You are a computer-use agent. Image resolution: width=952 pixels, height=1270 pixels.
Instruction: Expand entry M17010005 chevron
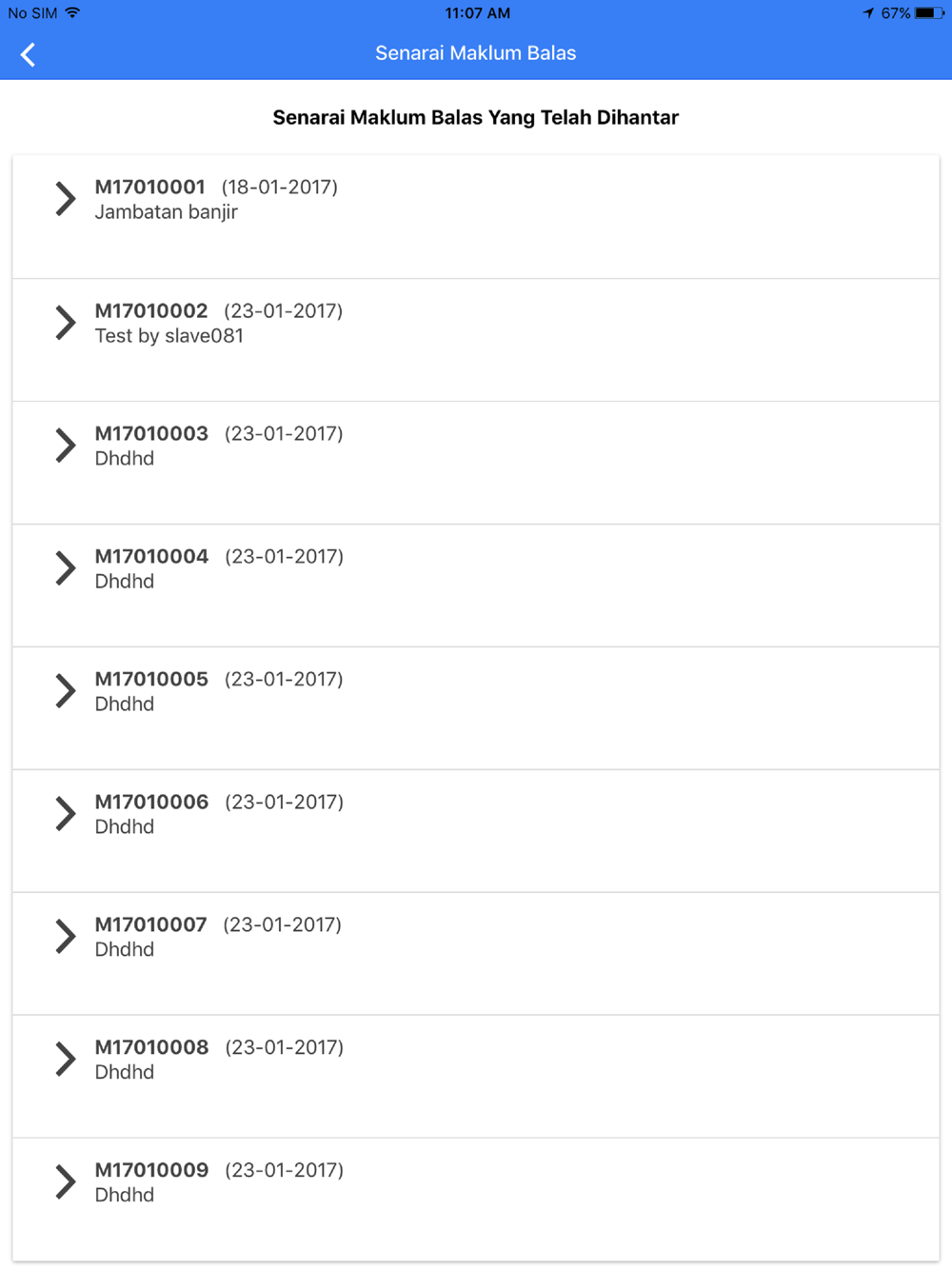tap(65, 691)
